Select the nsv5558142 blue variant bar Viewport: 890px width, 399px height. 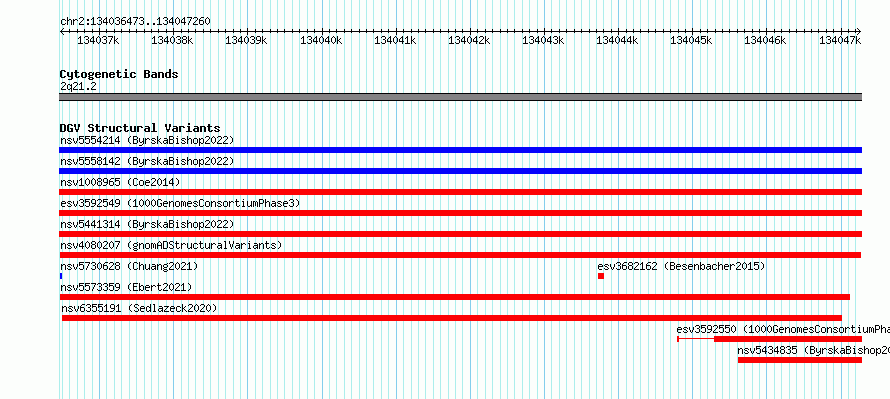tap(460, 171)
